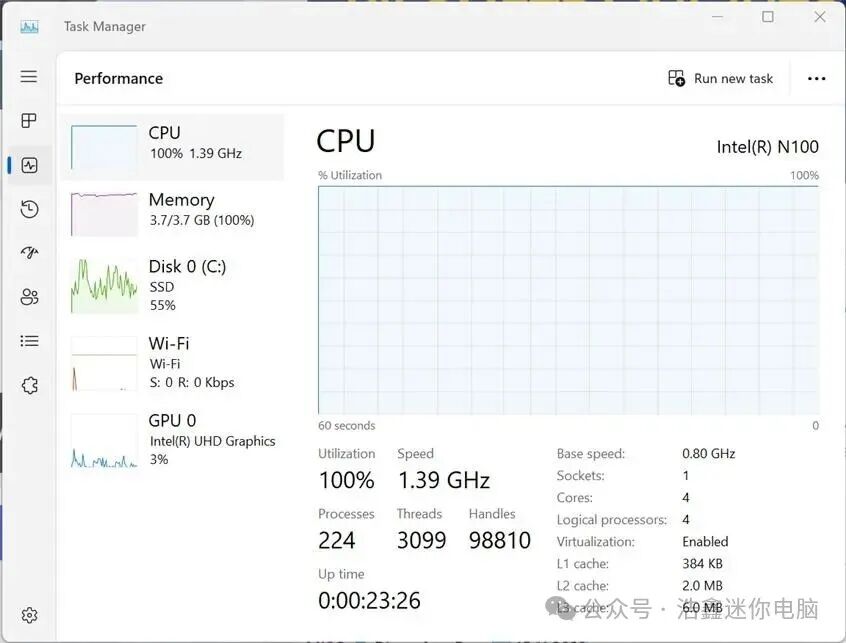Click the CPU utilization graph

pos(569,300)
